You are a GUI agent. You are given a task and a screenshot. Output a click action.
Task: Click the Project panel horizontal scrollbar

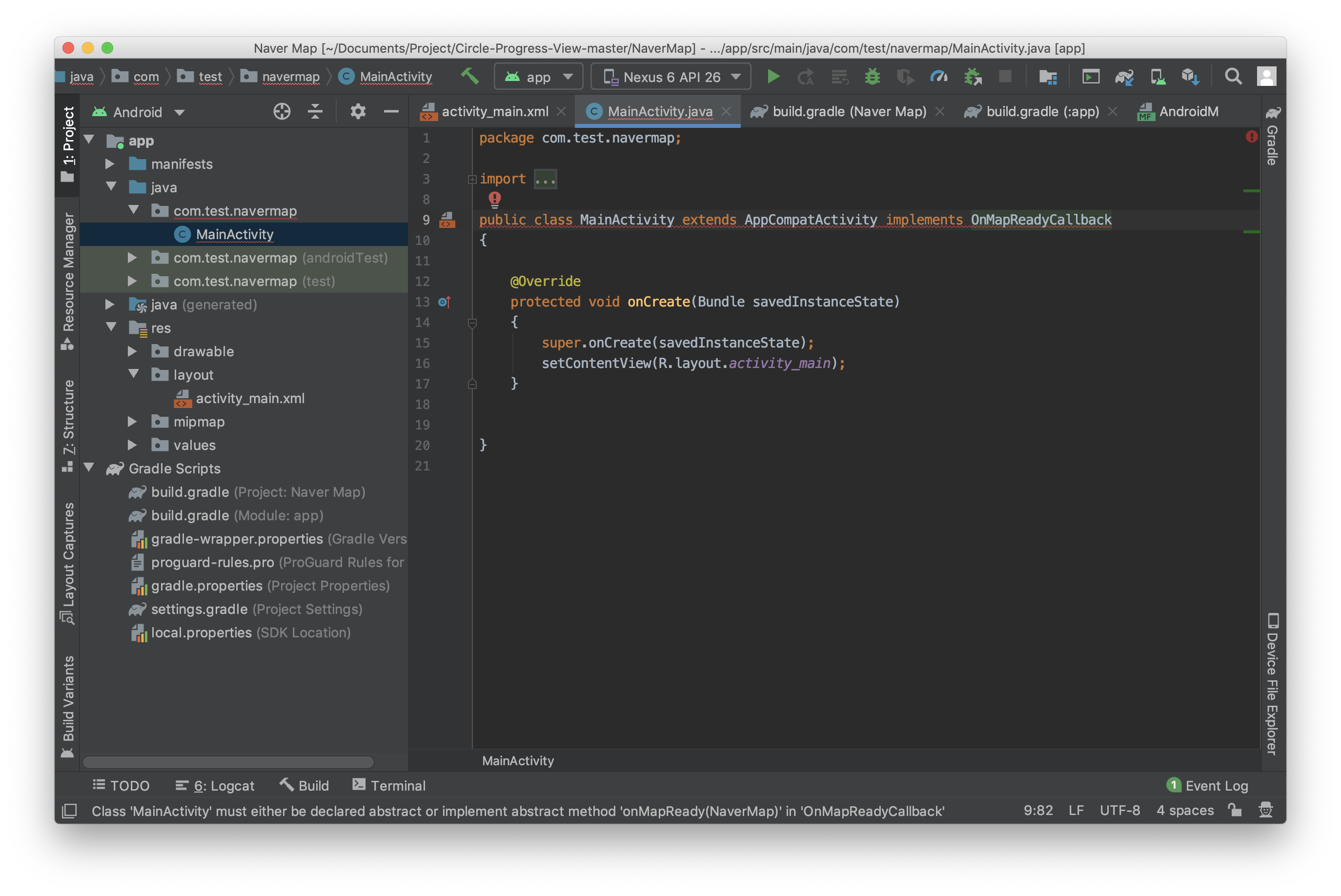228,762
